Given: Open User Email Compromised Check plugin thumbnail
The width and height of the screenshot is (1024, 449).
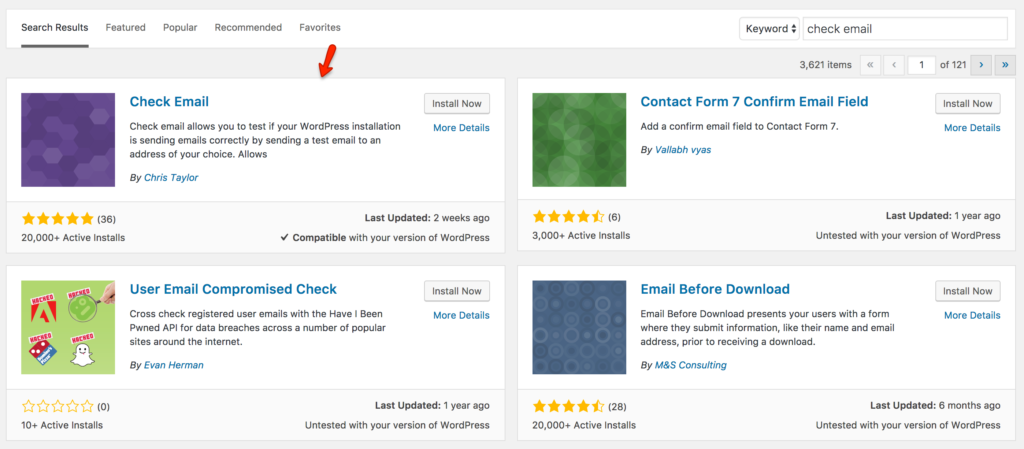Looking at the screenshot, I should click(x=68, y=328).
